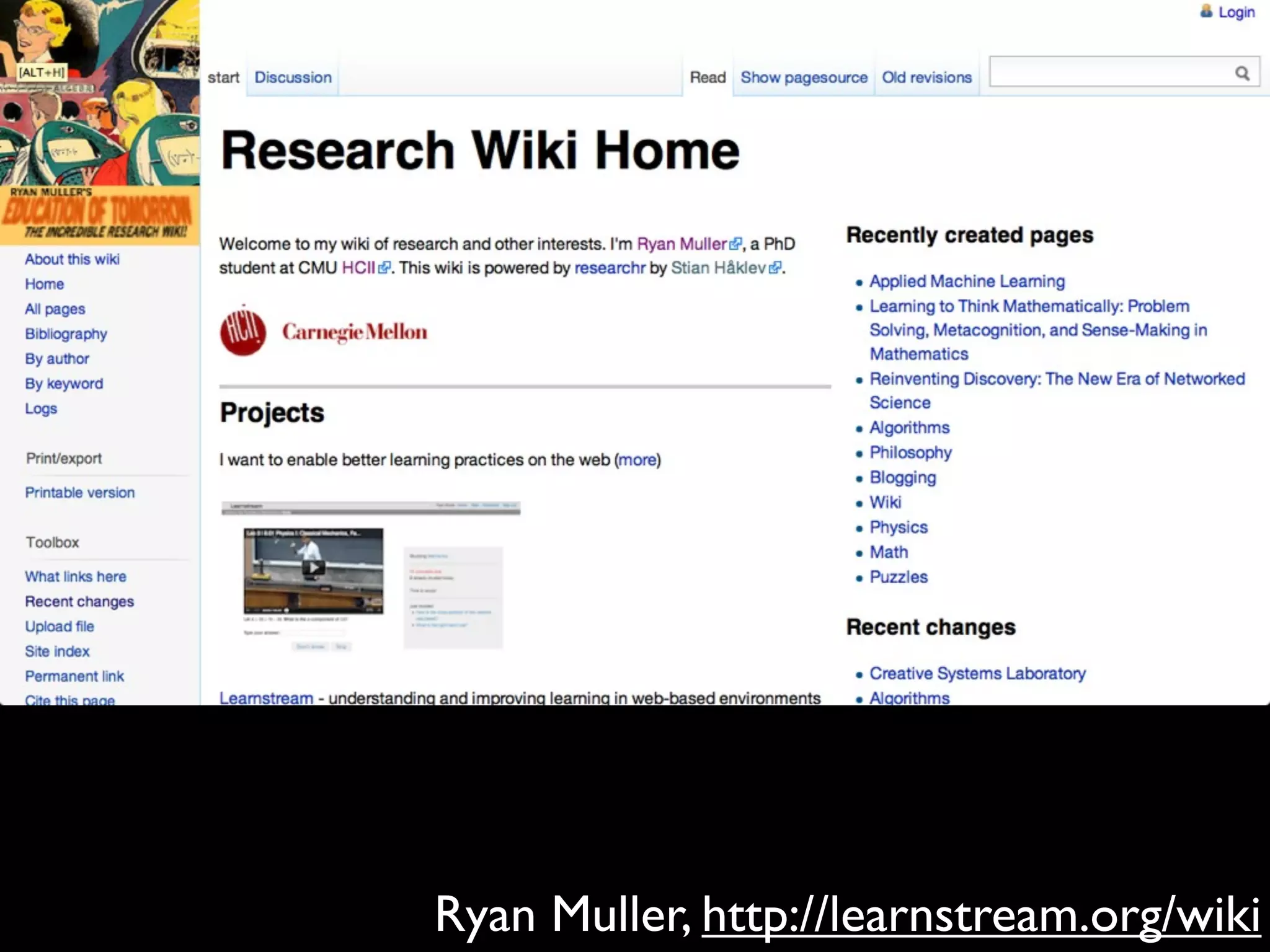Open Reinventing Discovery page

click(x=1057, y=390)
